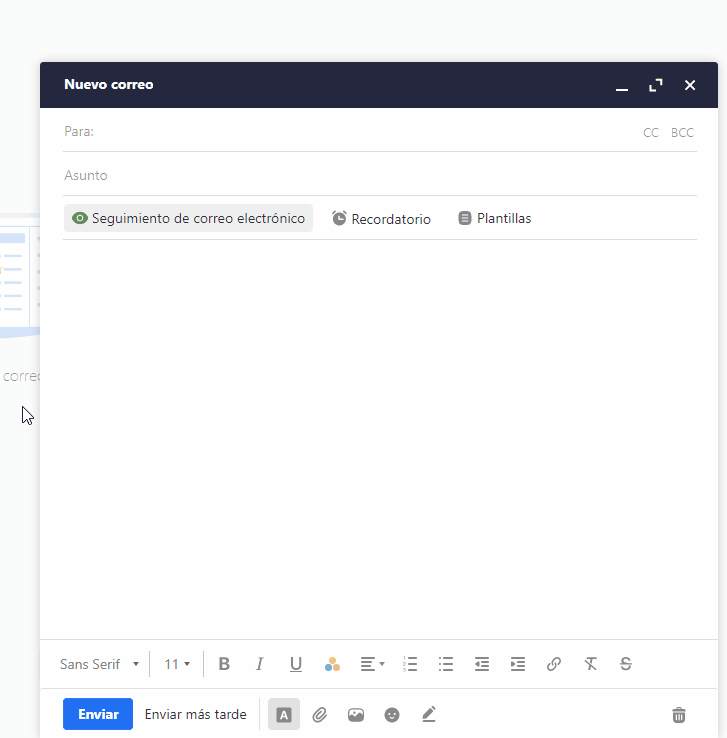Clear text formatting
The image size is (727, 738).
590,664
